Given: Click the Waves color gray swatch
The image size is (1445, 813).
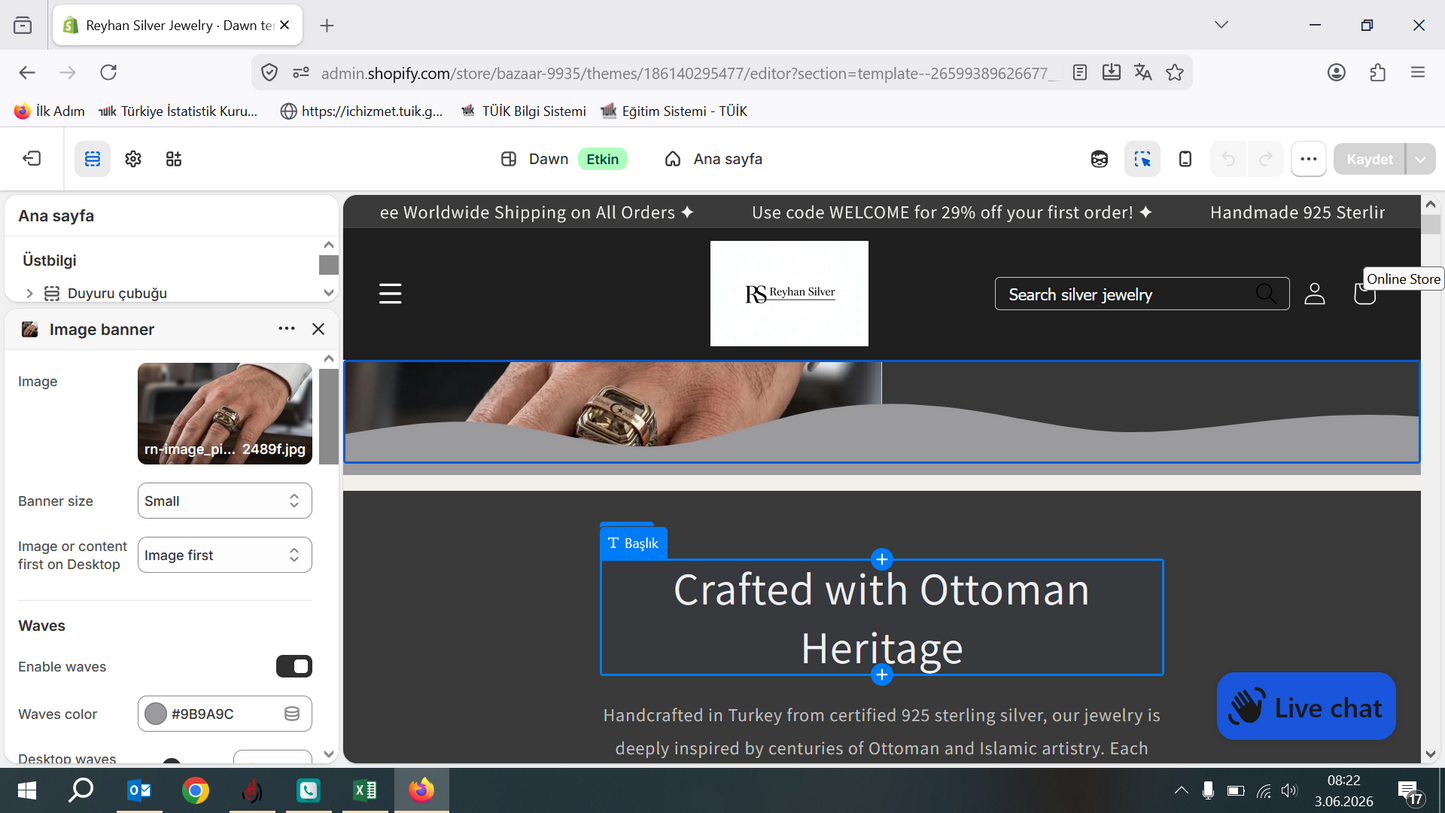Looking at the screenshot, I should click(x=155, y=714).
